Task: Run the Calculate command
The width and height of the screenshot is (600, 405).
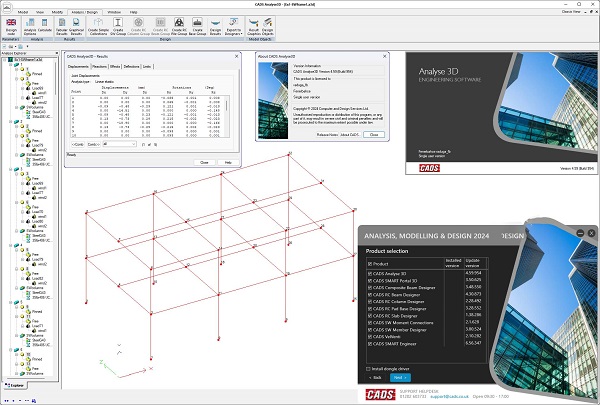Action: (x=44, y=23)
